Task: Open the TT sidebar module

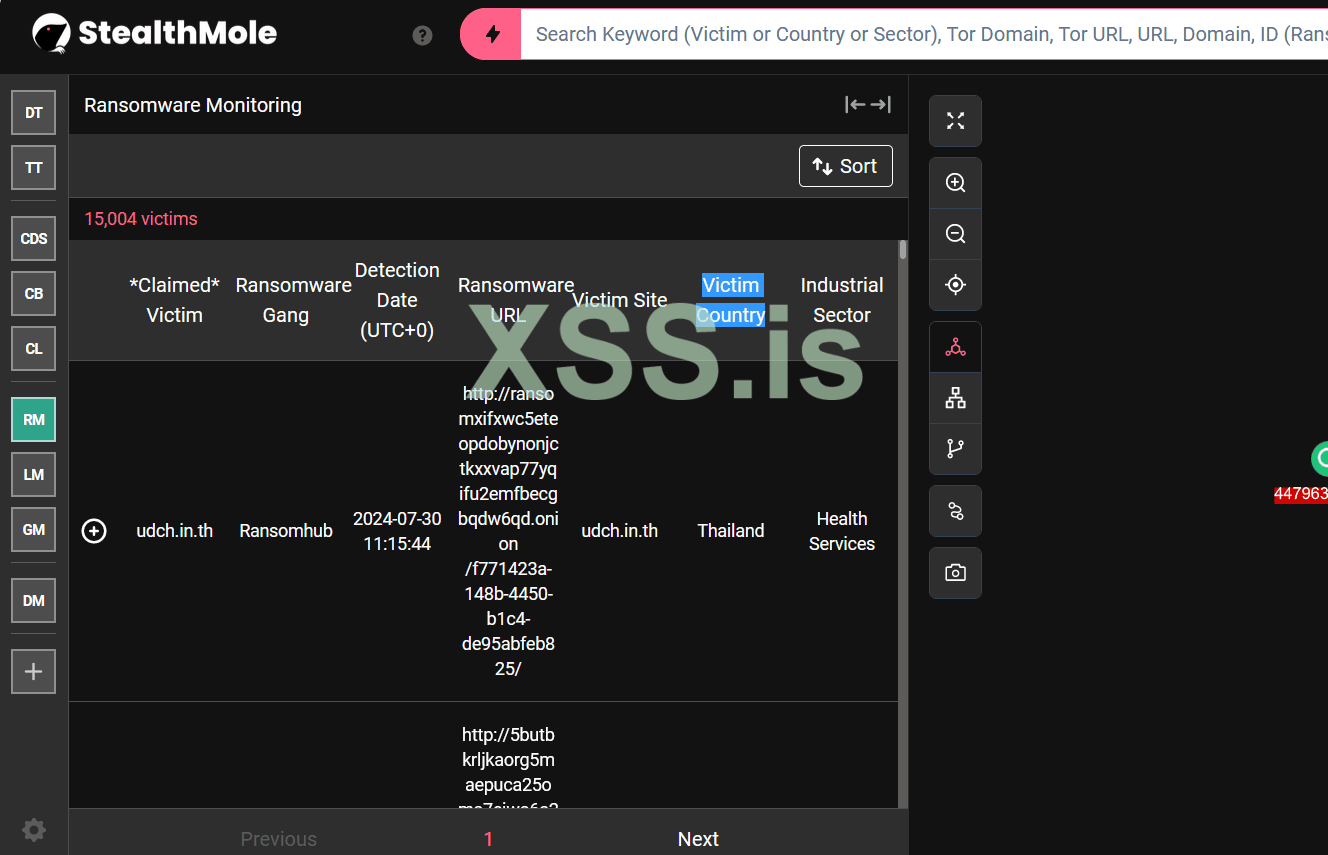Action: click(34, 168)
